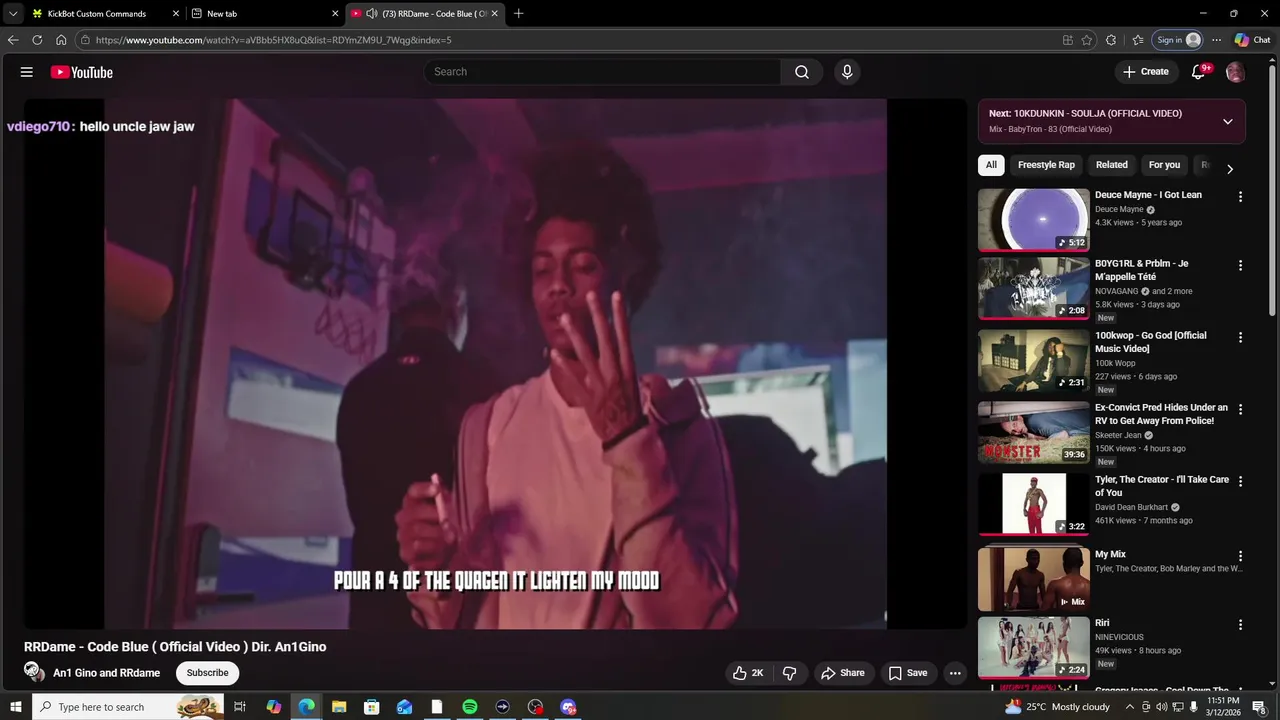Focus the YouTube search field

pyautogui.click(x=602, y=72)
